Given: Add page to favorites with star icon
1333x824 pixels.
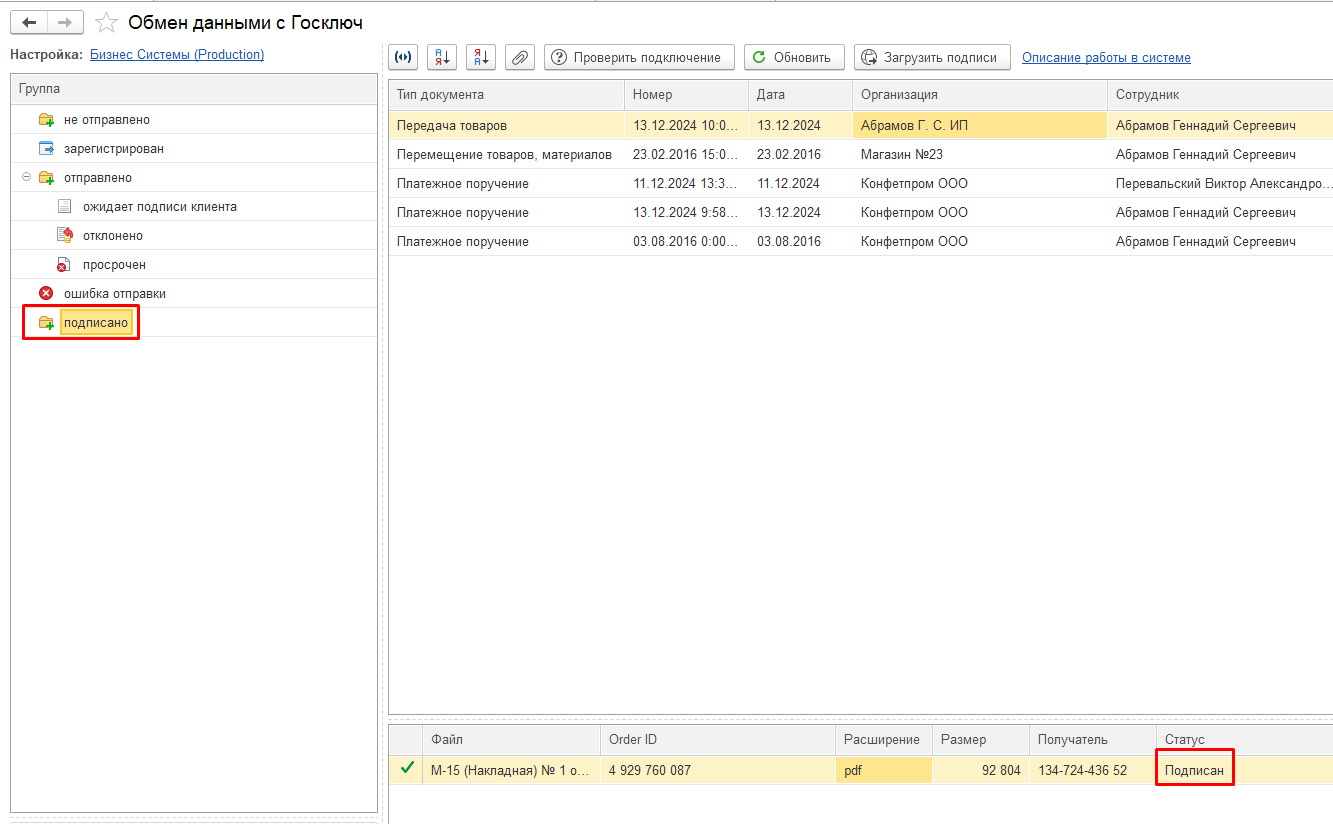Looking at the screenshot, I should click(106, 22).
